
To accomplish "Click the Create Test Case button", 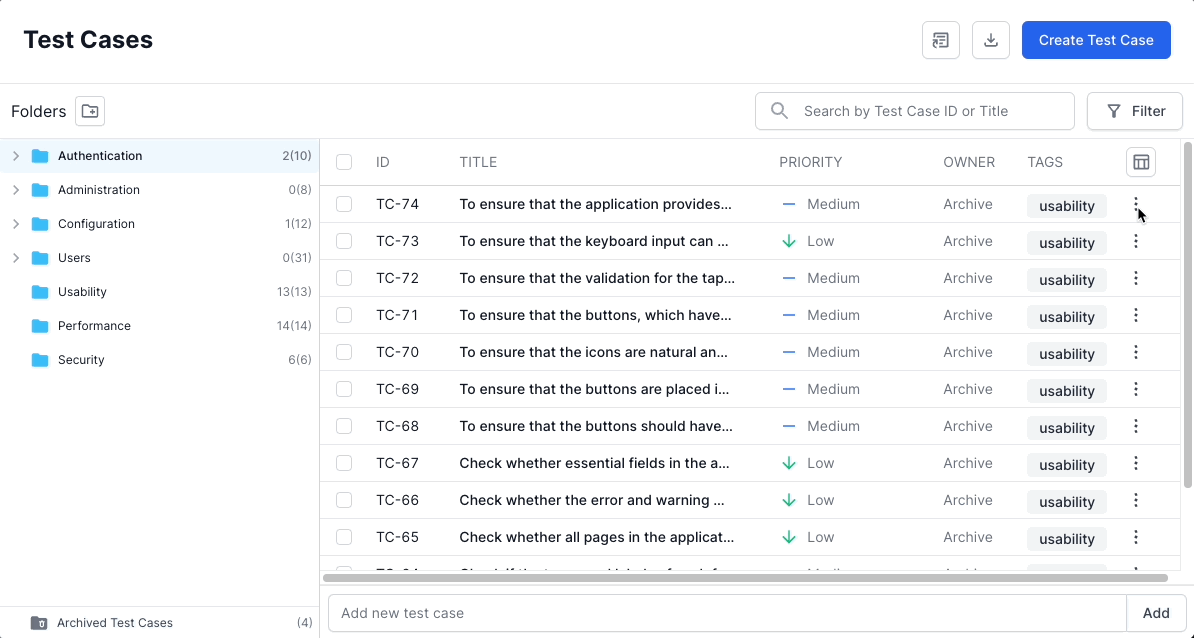I will coord(1096,40).
